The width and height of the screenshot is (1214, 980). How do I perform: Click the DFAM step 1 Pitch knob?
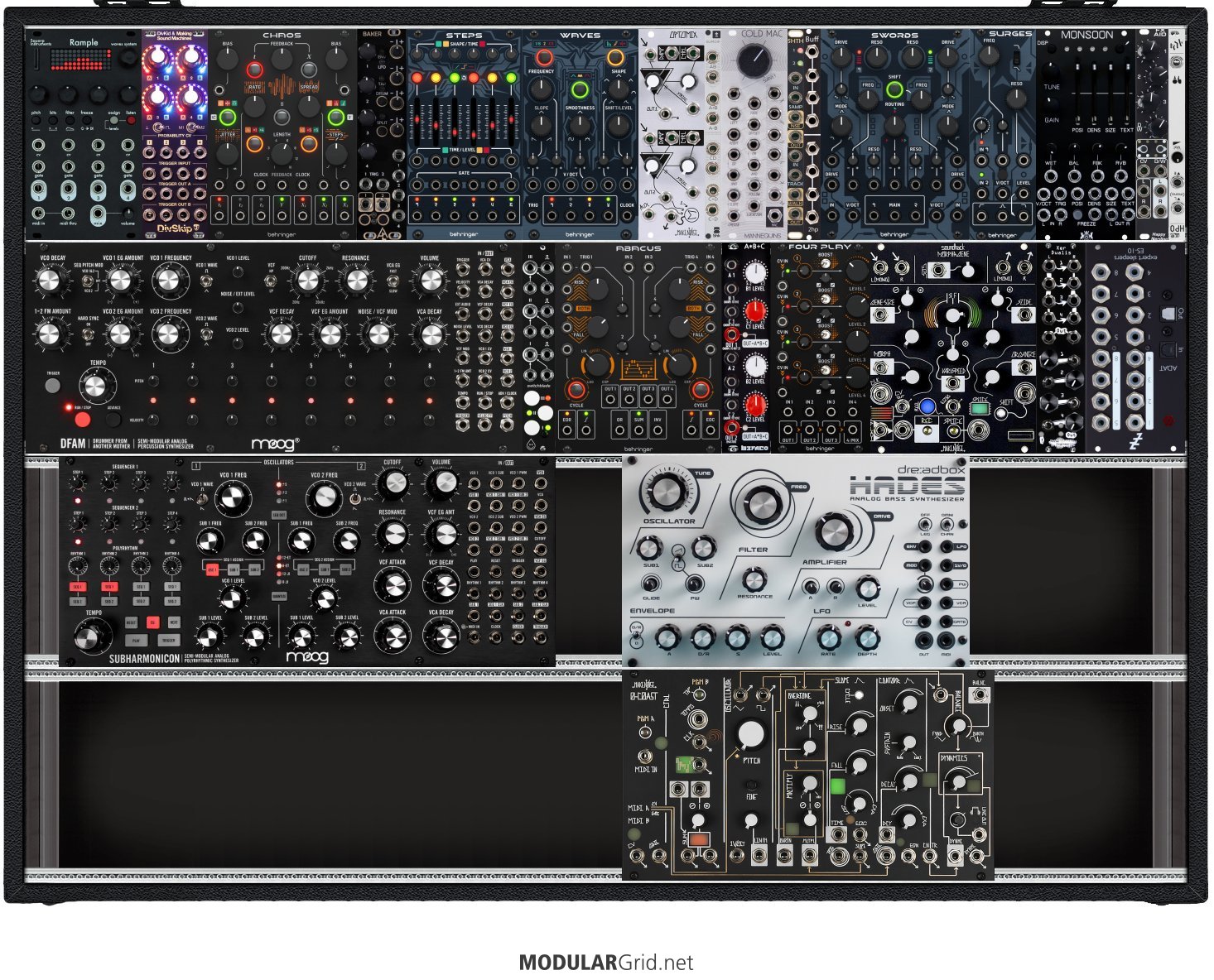[153, 381]
